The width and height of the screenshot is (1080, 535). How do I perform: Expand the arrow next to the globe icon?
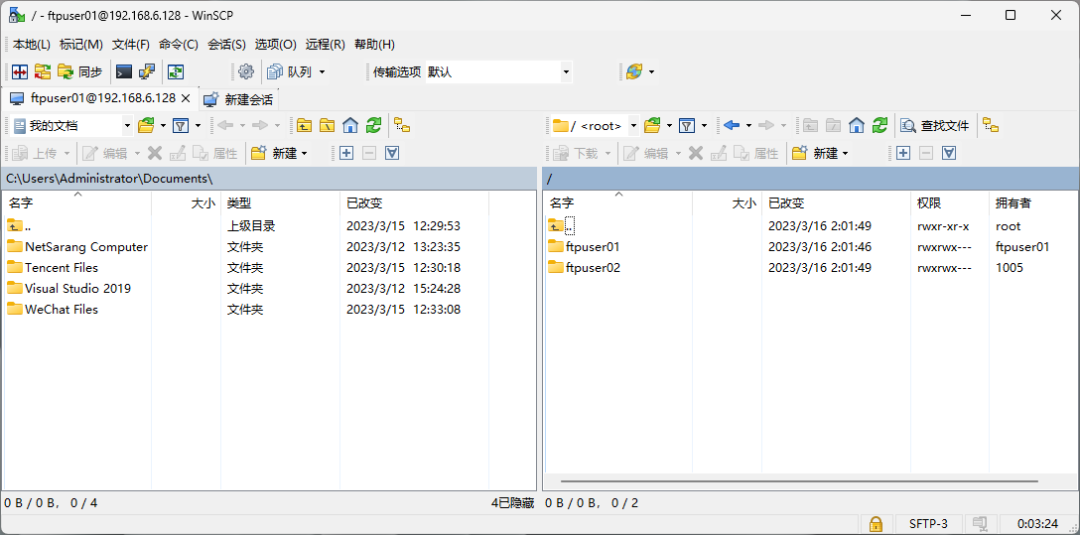click(651, 72)
